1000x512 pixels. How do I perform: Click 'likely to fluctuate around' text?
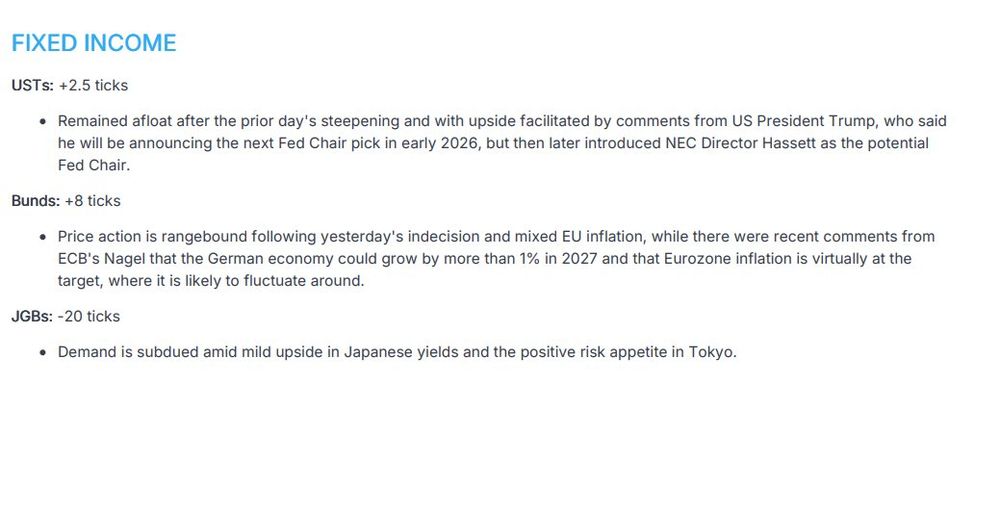pos(274,281)
